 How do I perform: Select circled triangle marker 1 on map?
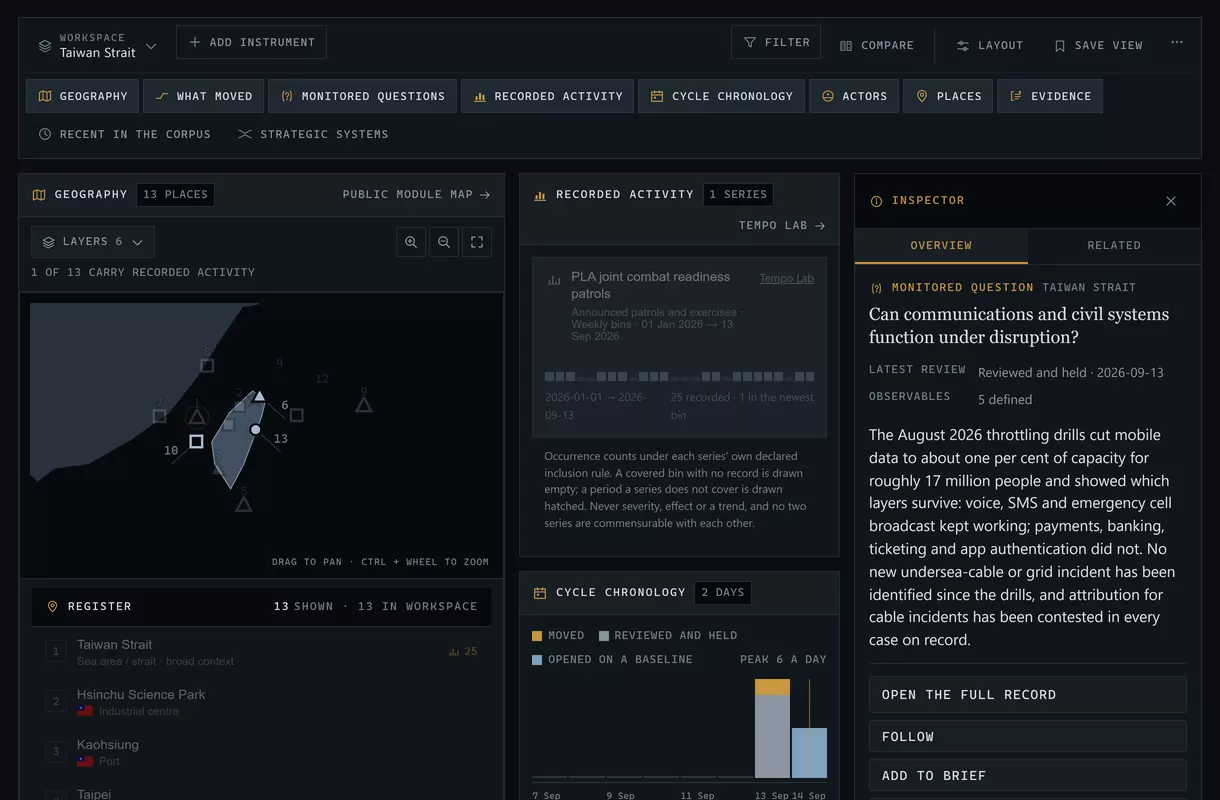[x=196, y=416]
